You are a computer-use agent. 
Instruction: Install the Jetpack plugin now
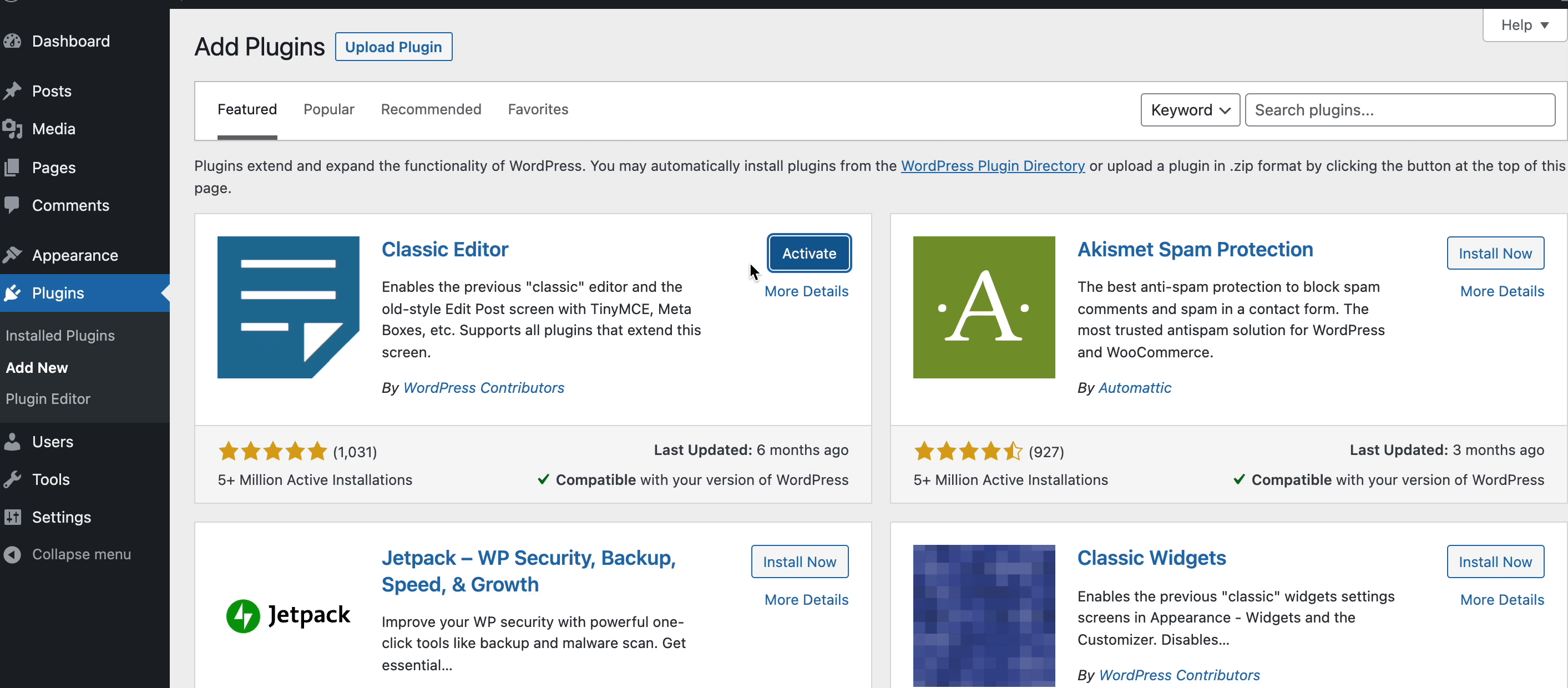tap(799, 561)
